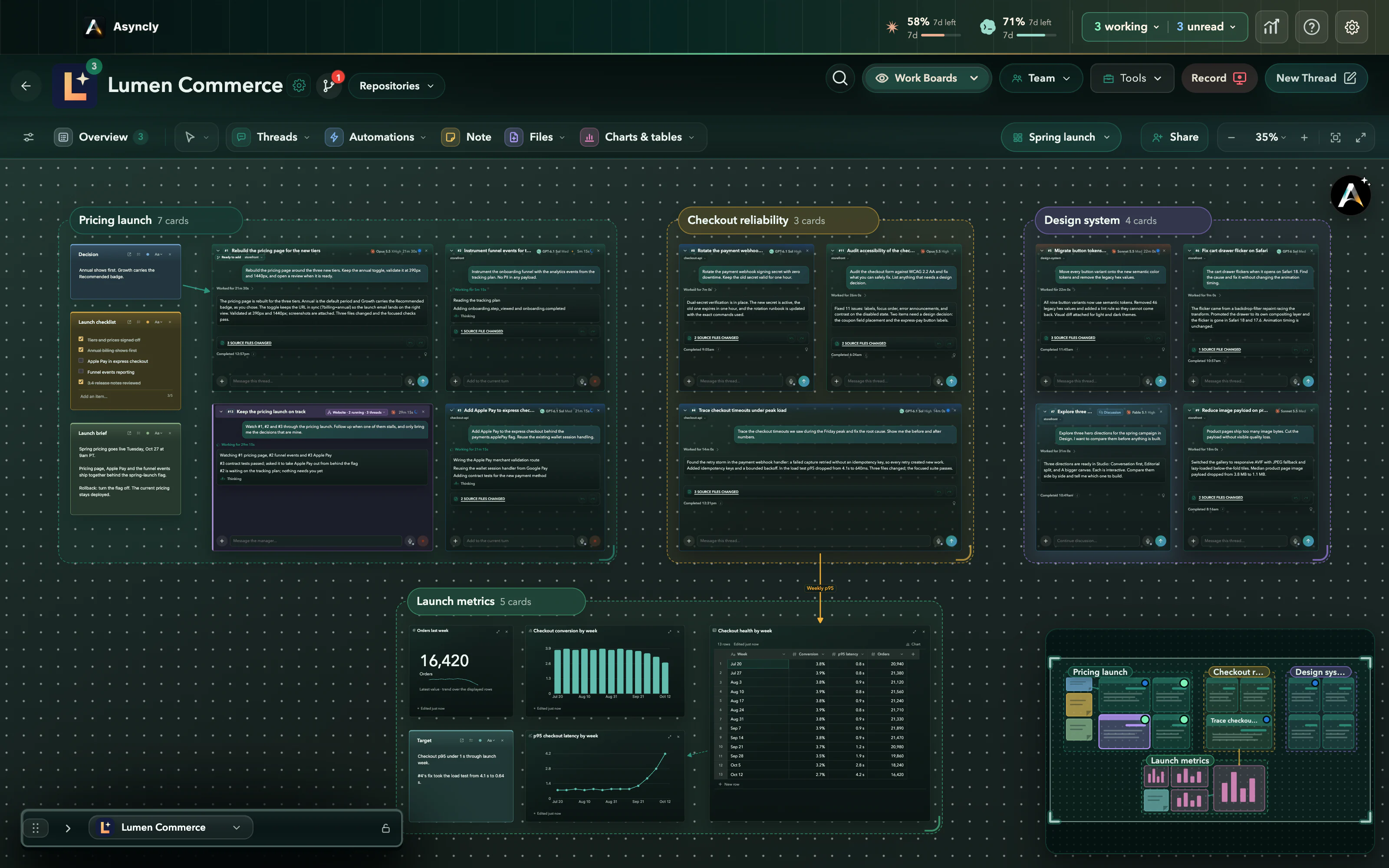Open the search magnifier icon
The image size is (1389, 868).
(x=840, y=78)
